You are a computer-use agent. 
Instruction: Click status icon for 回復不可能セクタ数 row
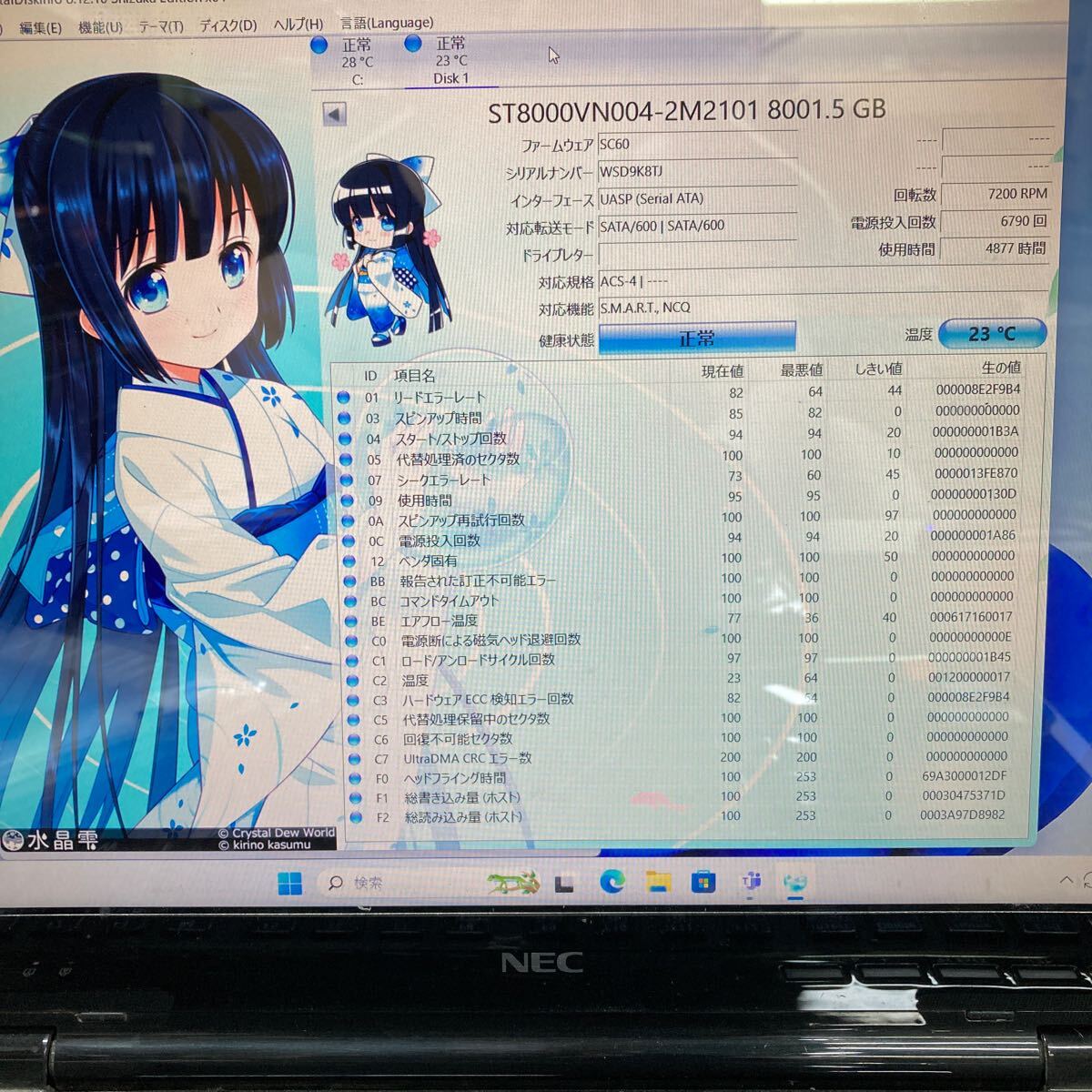point(355,740)
